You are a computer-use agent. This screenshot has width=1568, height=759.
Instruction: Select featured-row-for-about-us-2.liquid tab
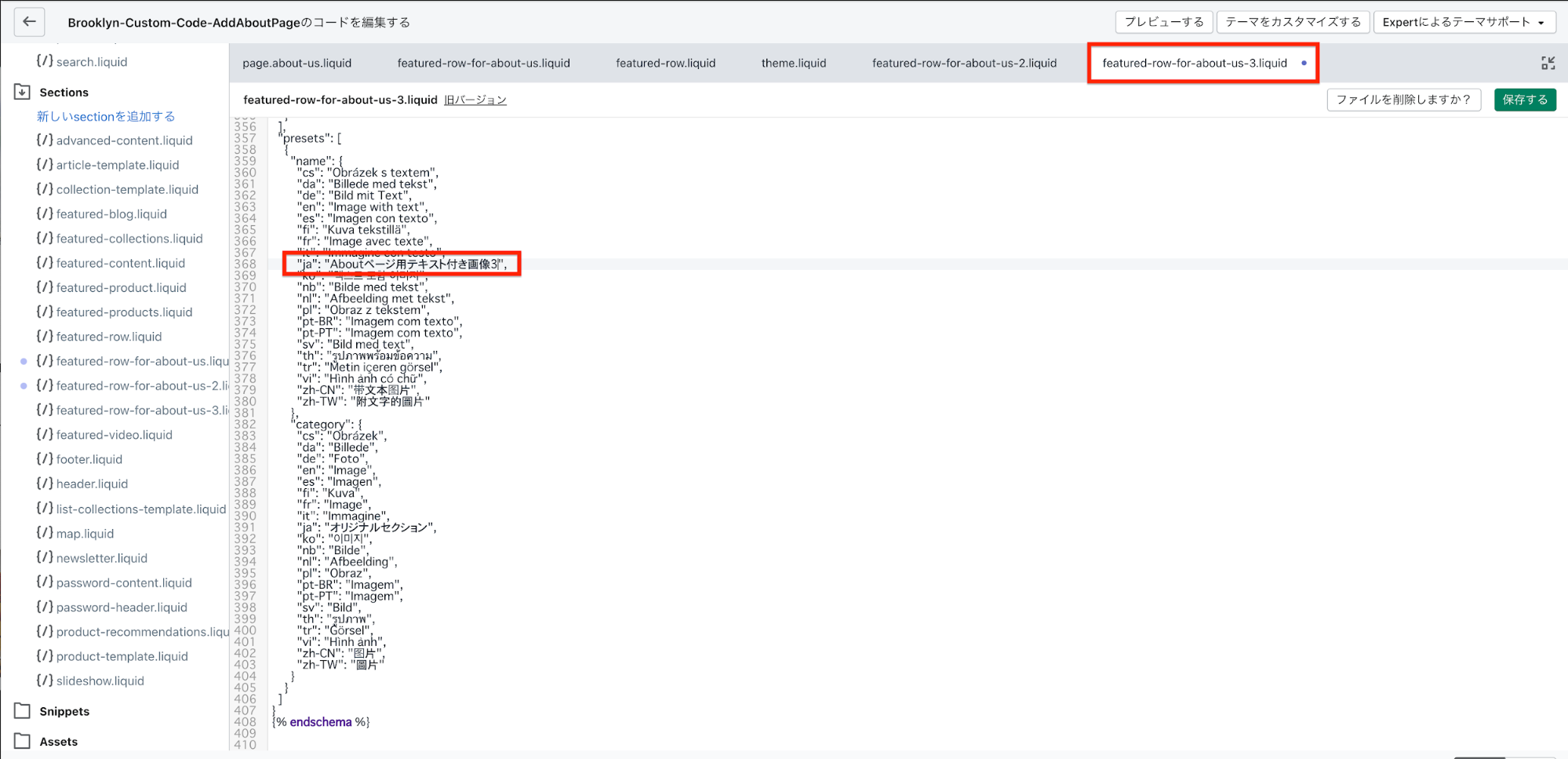point(963,64)
